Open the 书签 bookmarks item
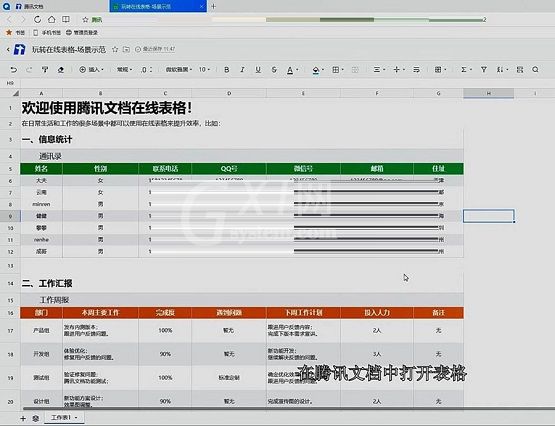This screenshot has height=426, width=555. pos(16,33)
